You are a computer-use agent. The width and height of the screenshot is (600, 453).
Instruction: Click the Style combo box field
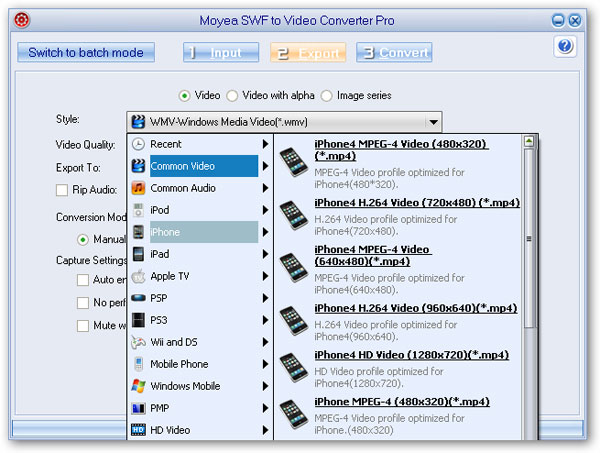point(284,122)
